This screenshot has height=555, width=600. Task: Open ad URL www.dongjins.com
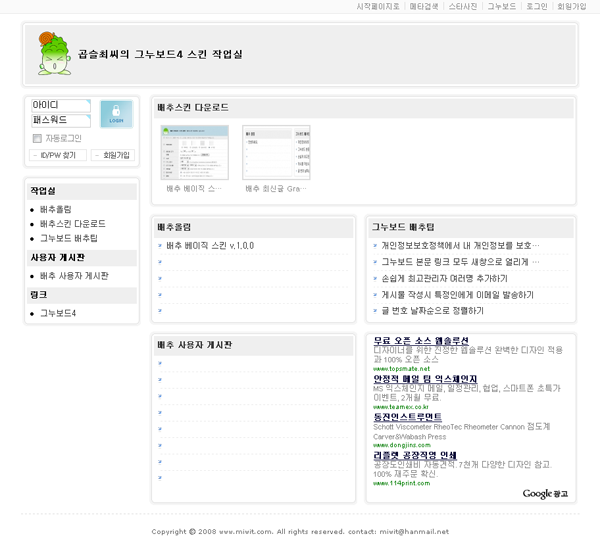tap(402, 445)
